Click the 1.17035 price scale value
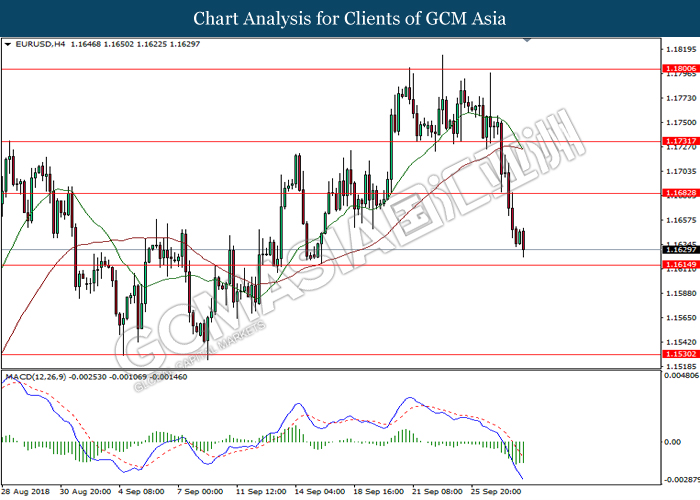This screenshot has height=500, width=700. click(x=681, y=171)
